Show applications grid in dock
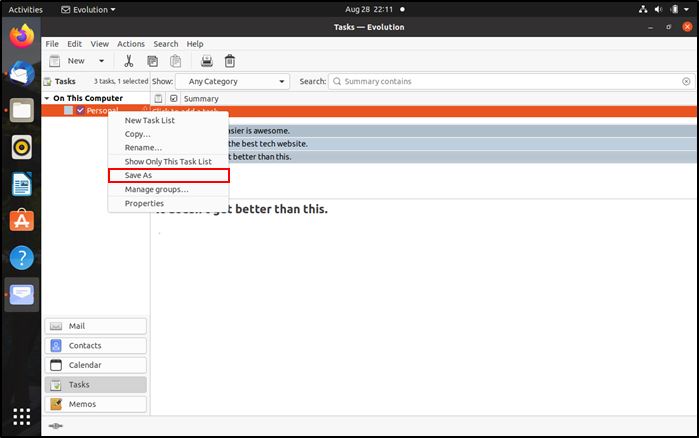Screen dimensions: 699x438 tap(21, 417)
